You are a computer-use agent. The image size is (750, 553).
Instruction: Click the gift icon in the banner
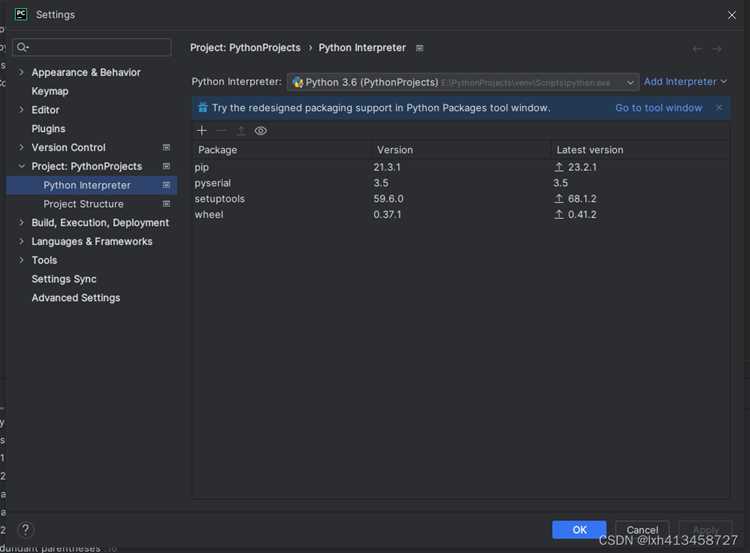[x=203, y=108]
